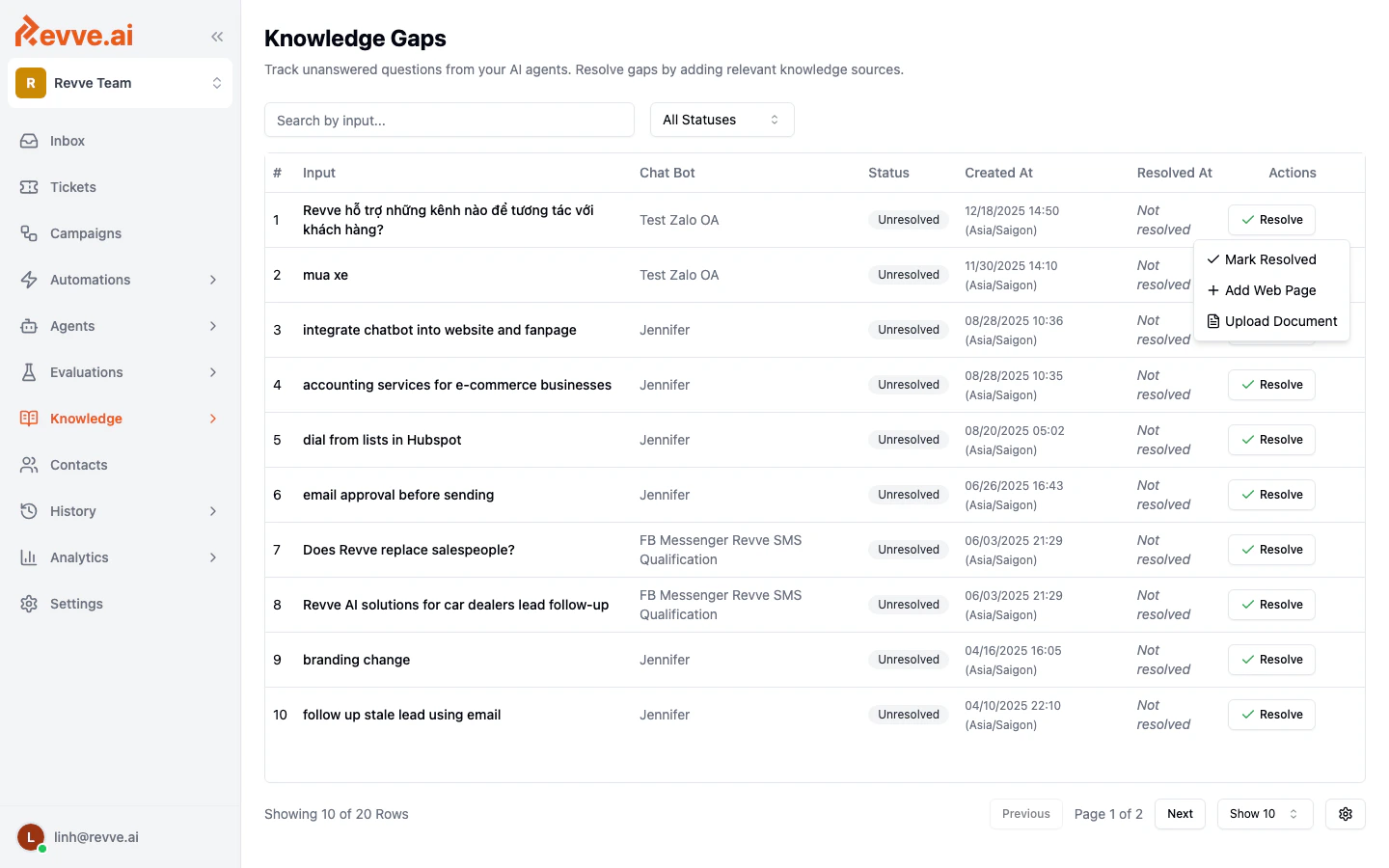Resolve the car dealers lead follow-up row
Screen dimensions: 1389x868
1271,605
